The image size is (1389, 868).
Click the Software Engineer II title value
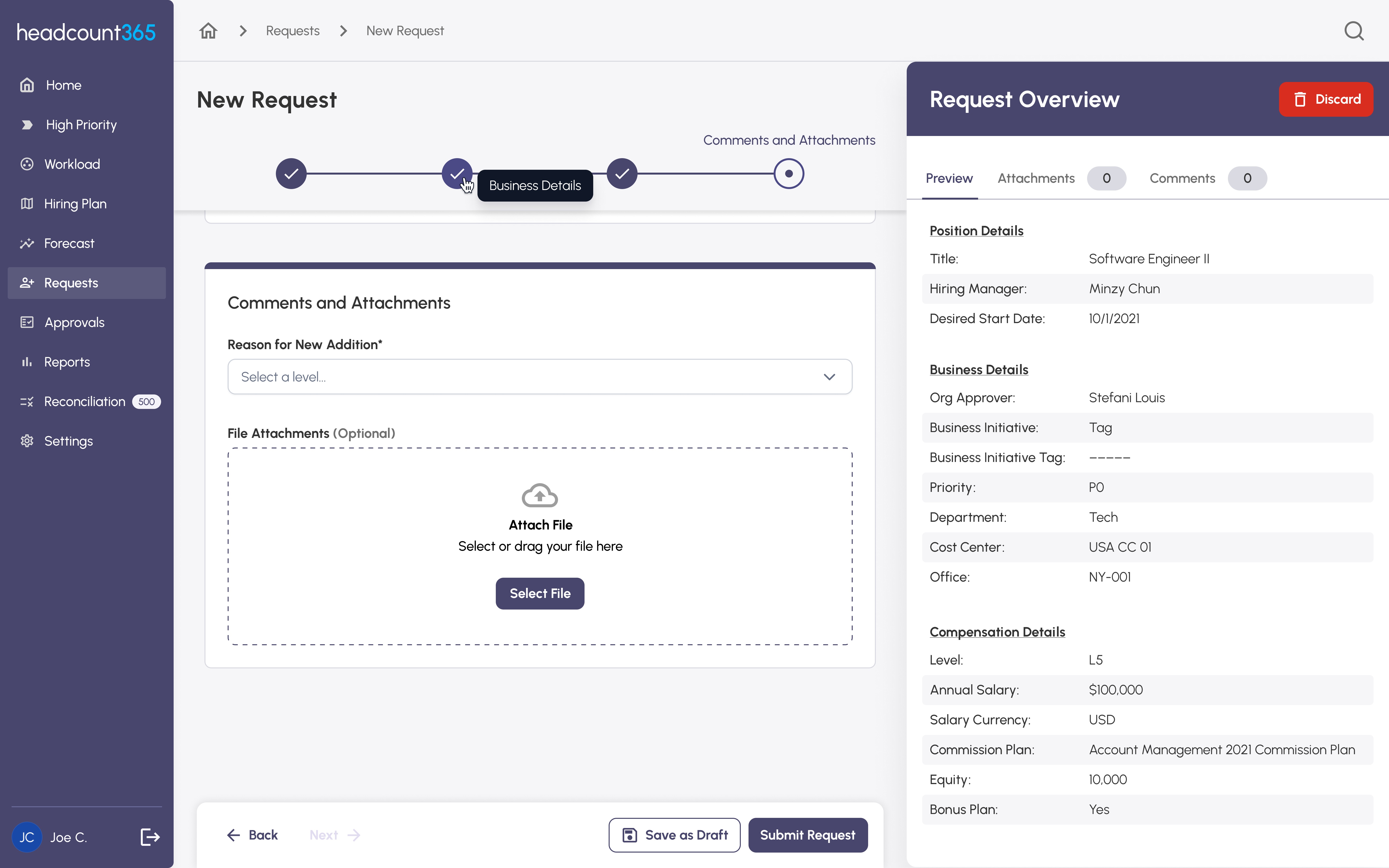tap(1149, 259)
